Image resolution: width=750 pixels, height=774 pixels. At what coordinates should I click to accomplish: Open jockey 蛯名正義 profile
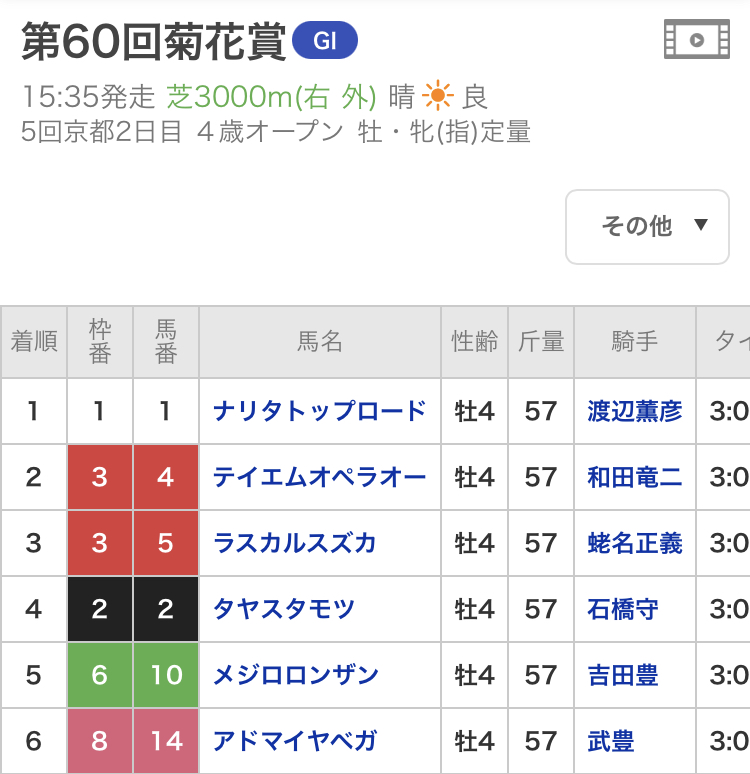pyautogui.click(x=635, y=543)
